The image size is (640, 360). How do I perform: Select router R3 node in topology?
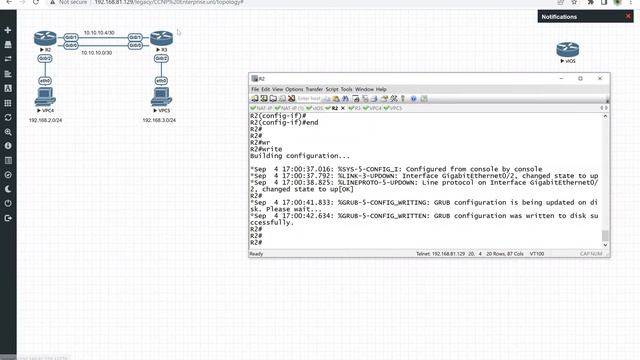tap(161, 38)
